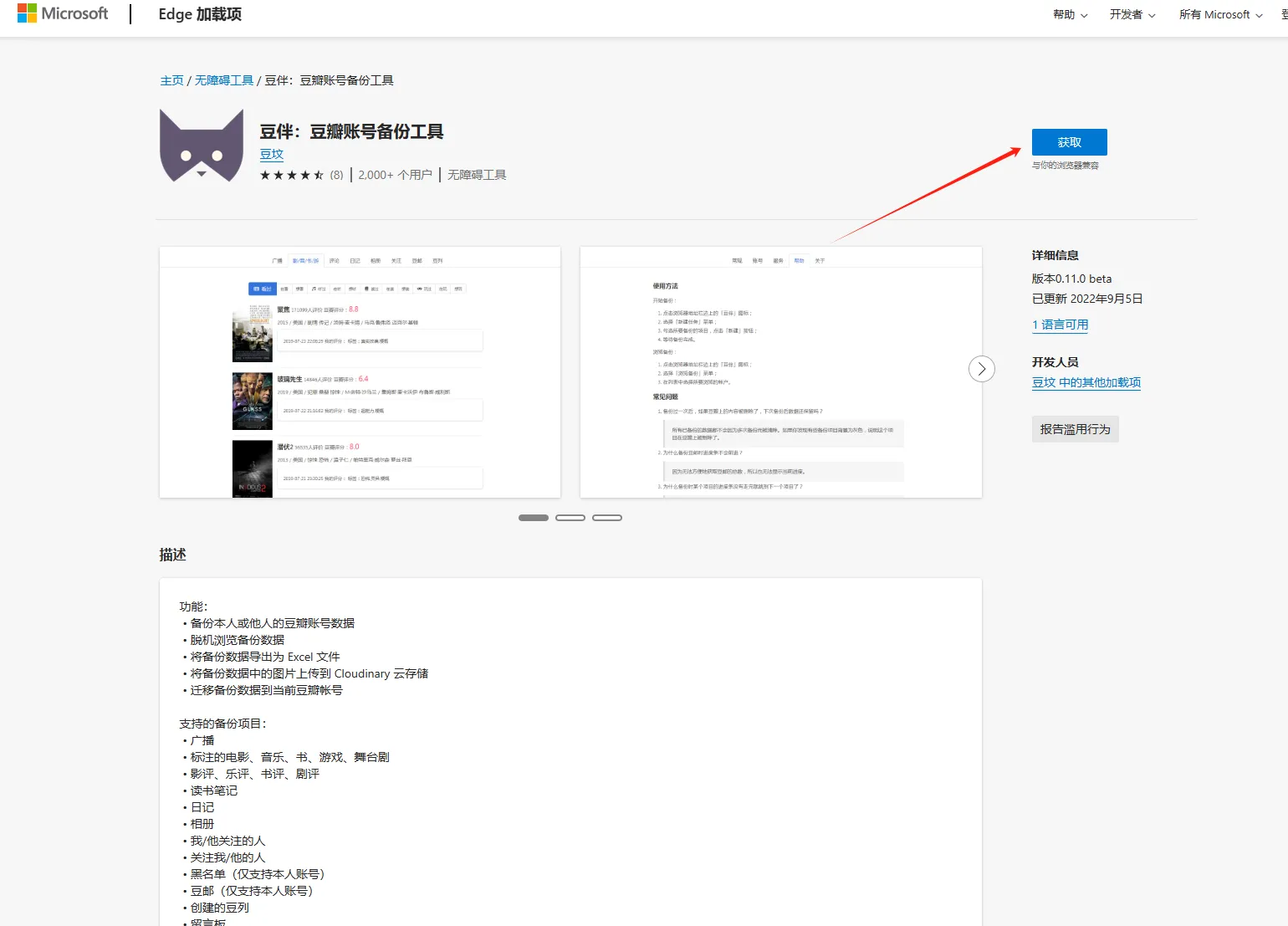Screen dimensions: 1288x926
Task: Click list item 读书笔记
Action: [213, 790]
